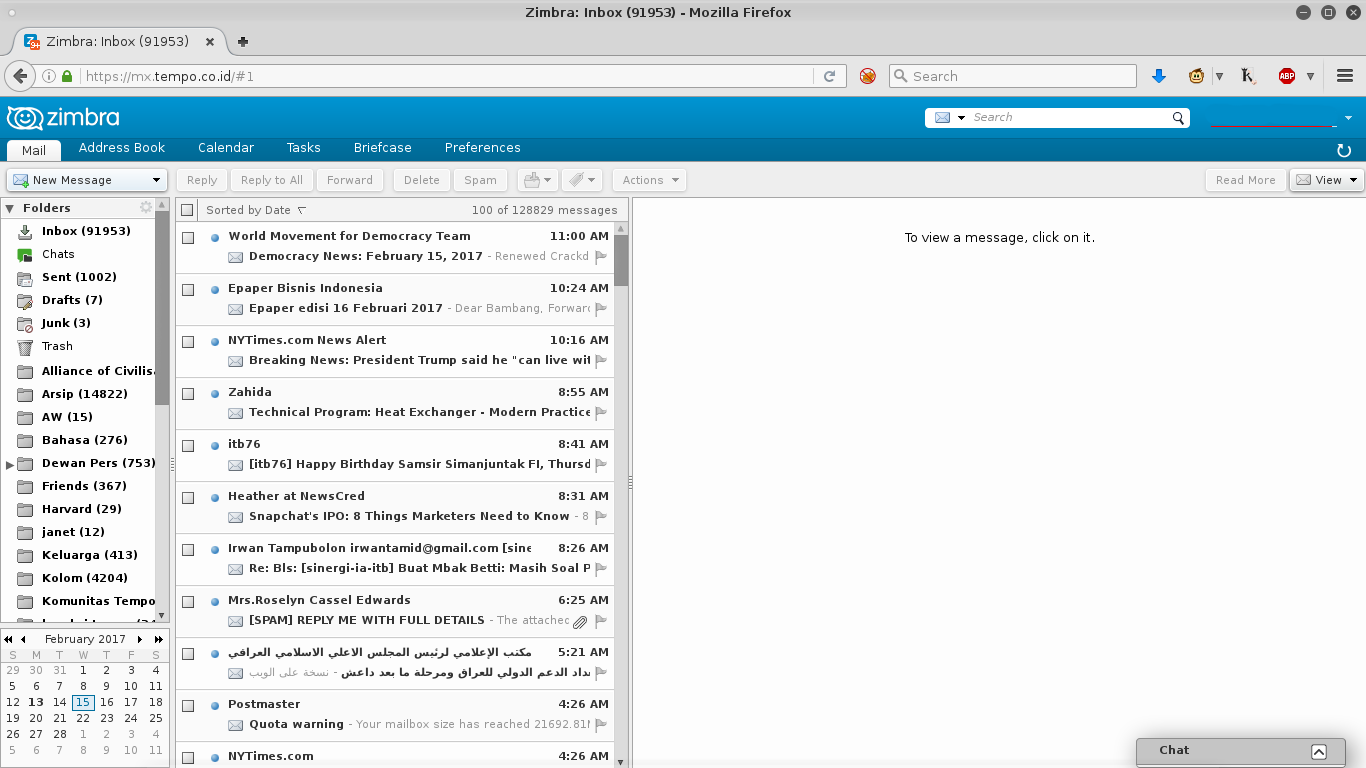Click the magnifier icon in Zimbra search box
The image size is (1366, 768).
pyautogui.click(x=1178, y=118)
